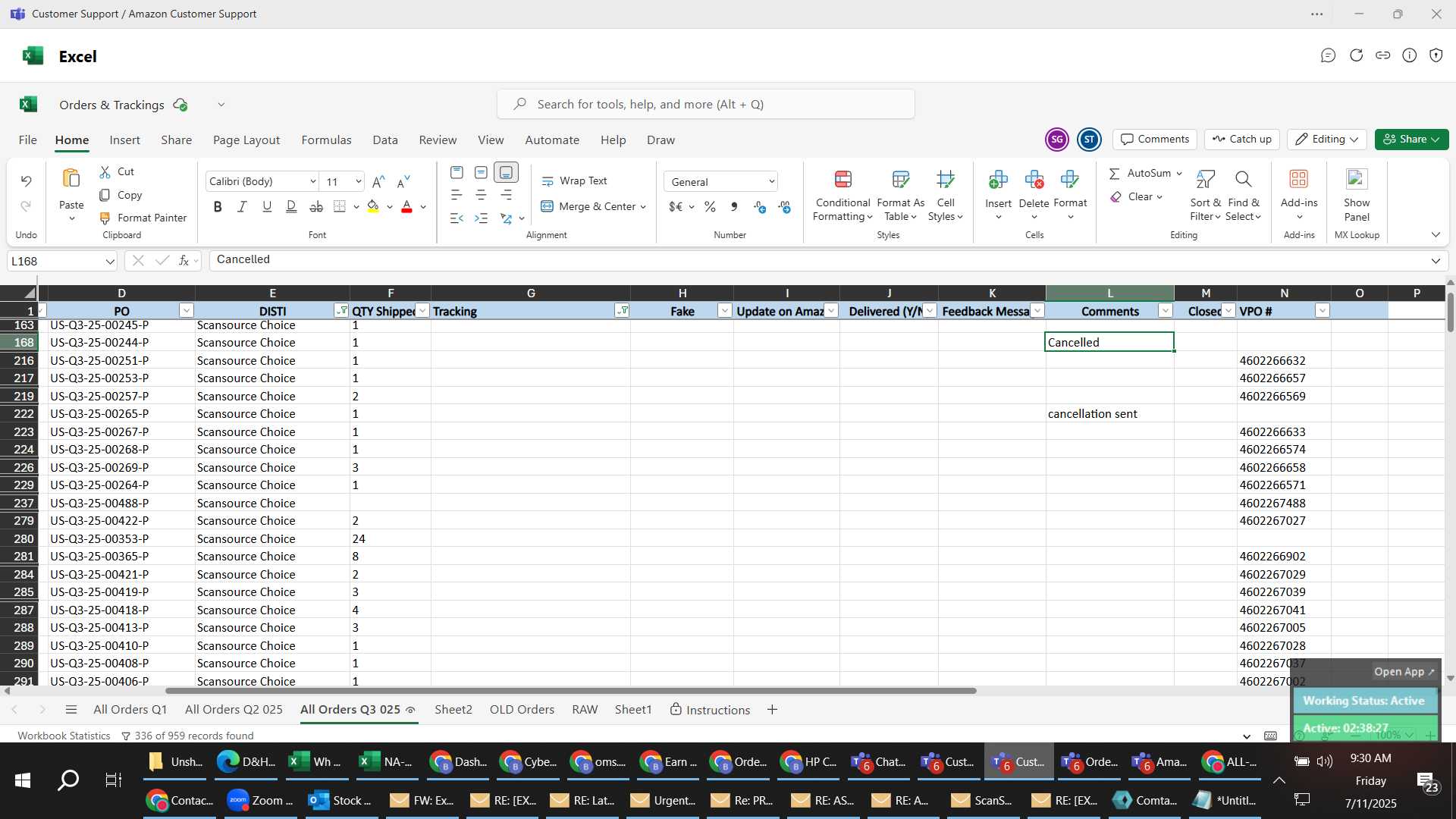Decrease font size with shrink icon

[x=403, y=181]
